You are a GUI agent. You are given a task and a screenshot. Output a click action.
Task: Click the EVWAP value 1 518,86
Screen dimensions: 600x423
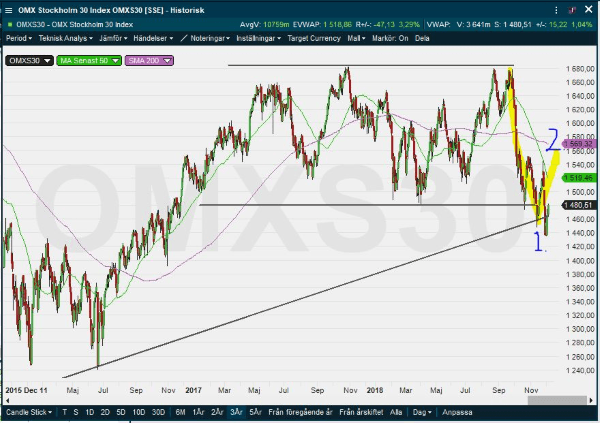(x=337, y=24)
